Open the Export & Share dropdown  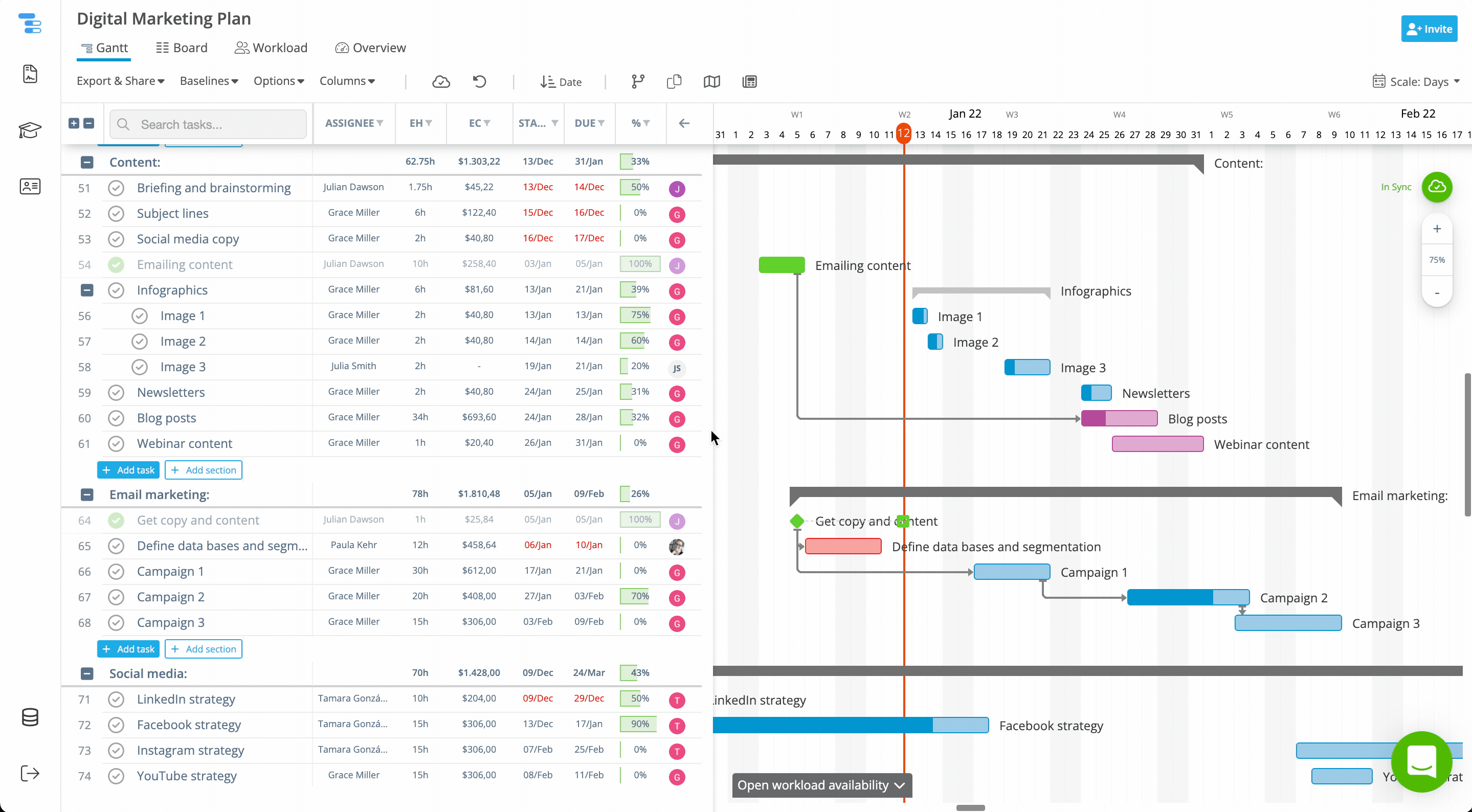coord(121,81)
